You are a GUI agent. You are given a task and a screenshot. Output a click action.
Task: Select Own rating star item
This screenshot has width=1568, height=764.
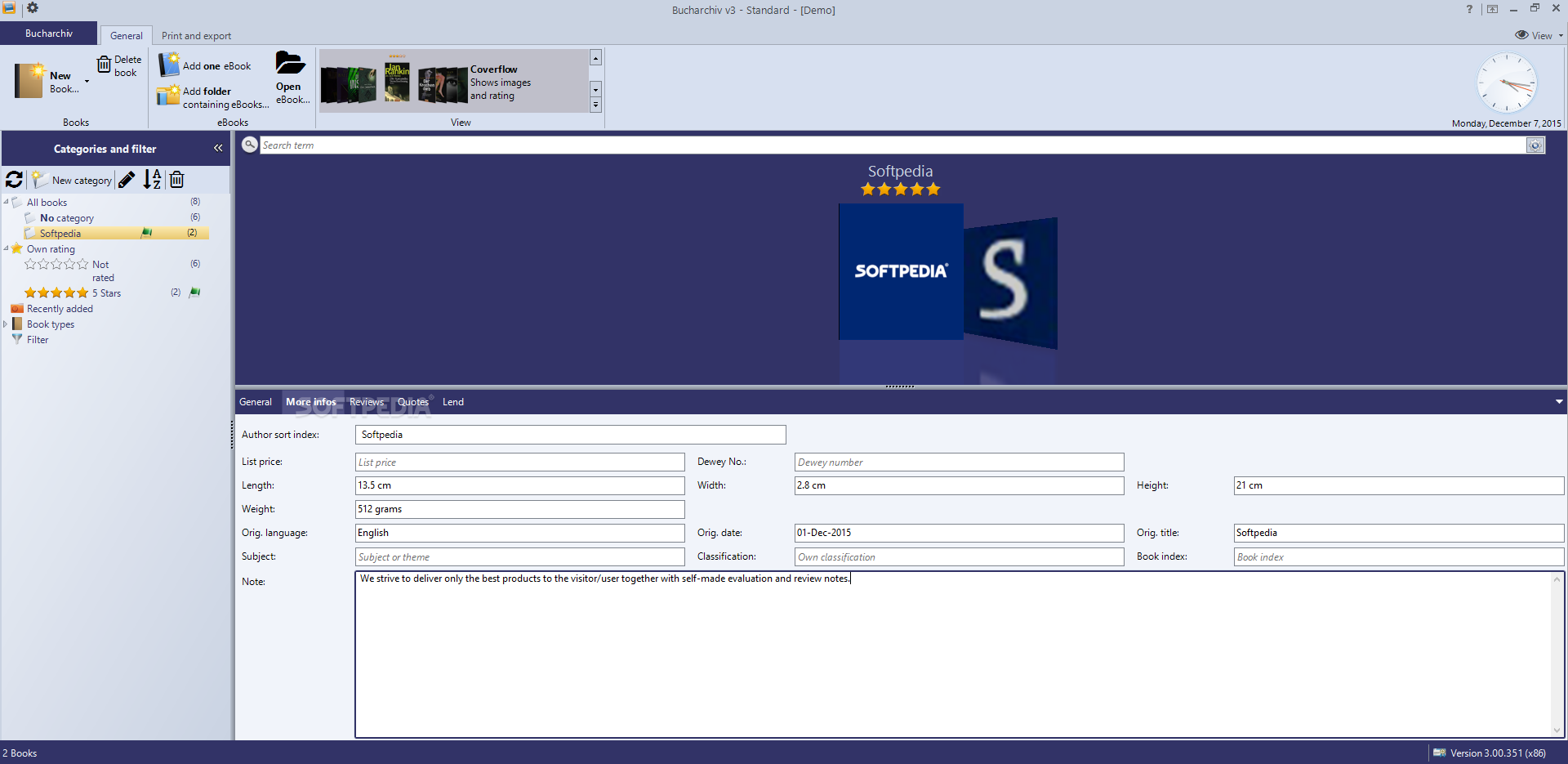(x=51, y=248)
